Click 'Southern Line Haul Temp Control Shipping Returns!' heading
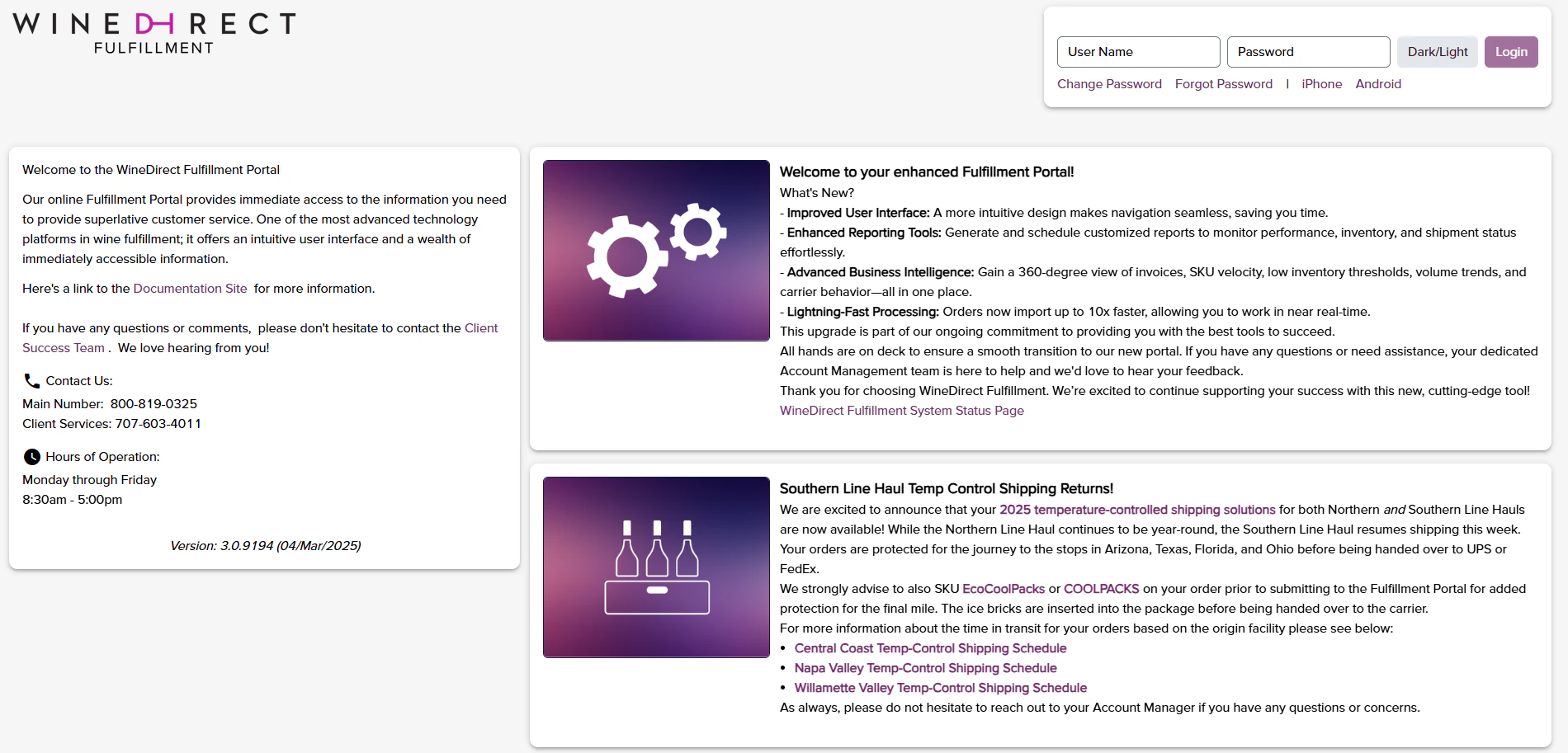The image size is (1568, 753). click(x=947, y=488)
